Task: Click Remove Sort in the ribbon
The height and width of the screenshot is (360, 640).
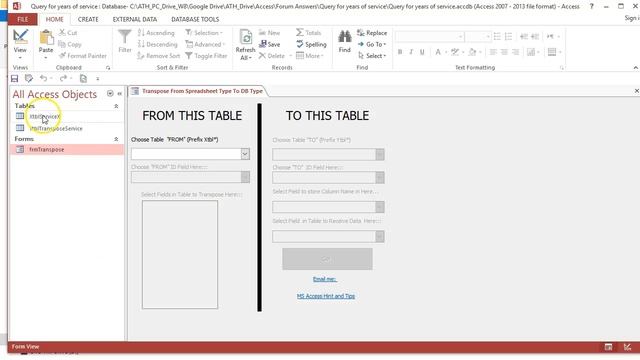Action: (158, 56)
